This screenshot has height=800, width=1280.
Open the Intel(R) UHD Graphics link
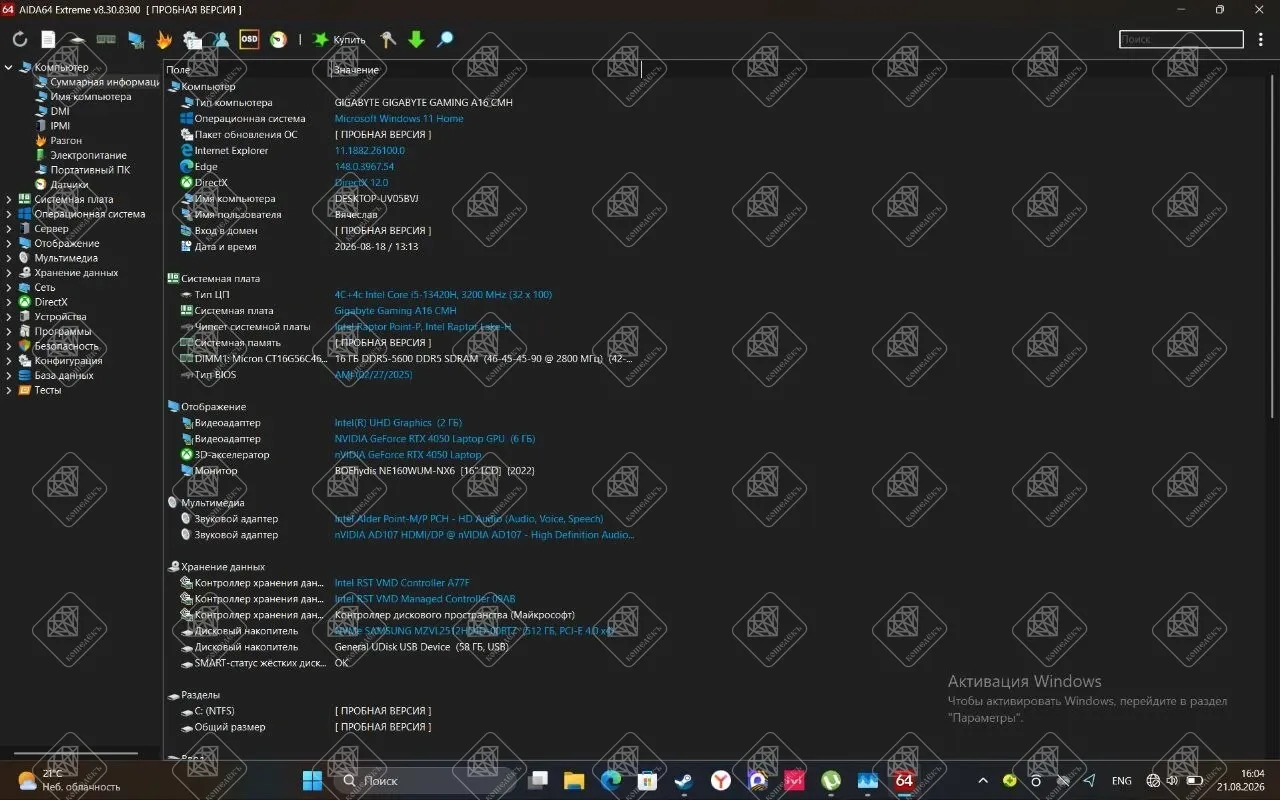(x=398, y=423)
